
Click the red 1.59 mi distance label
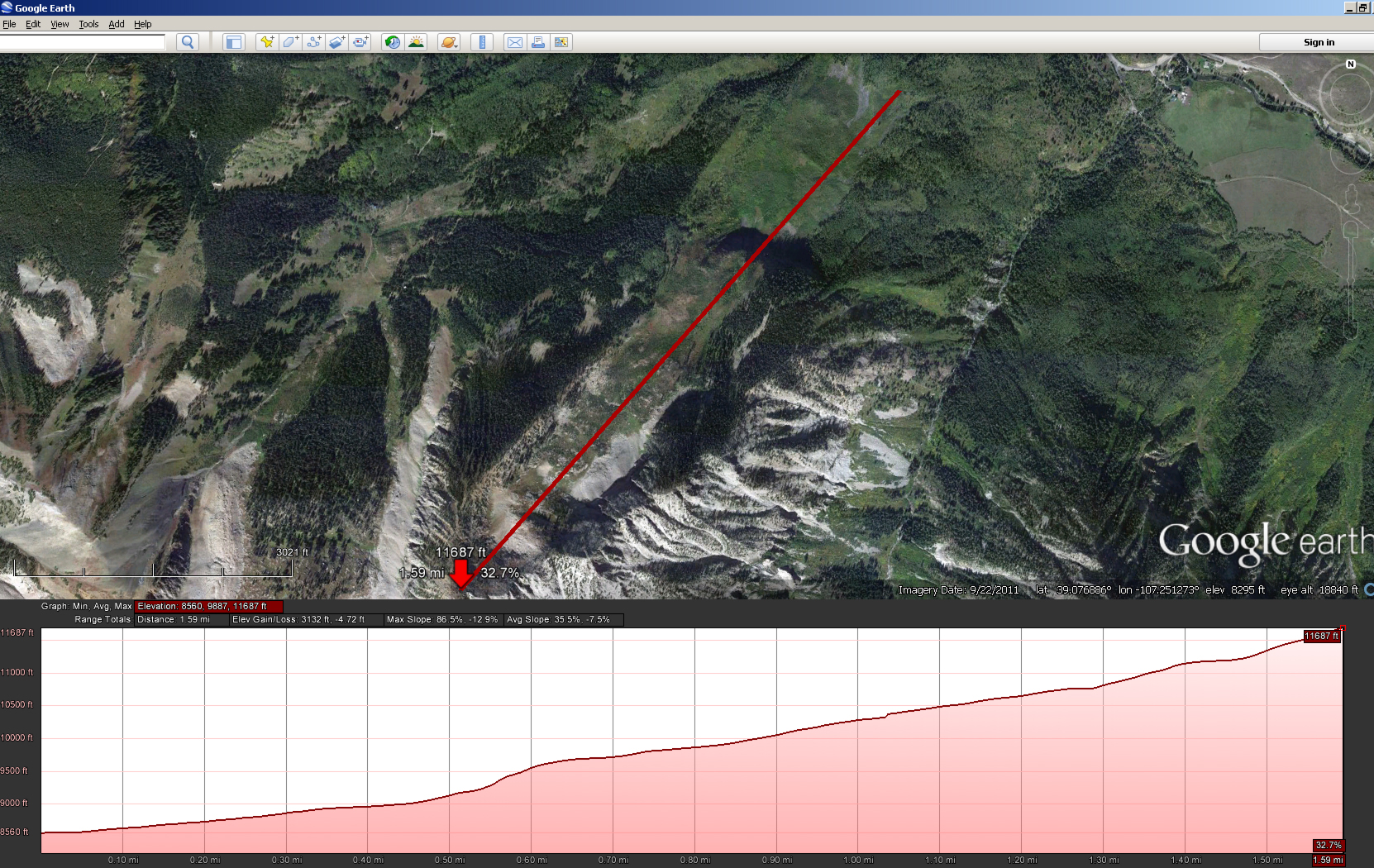(1328, 860)
